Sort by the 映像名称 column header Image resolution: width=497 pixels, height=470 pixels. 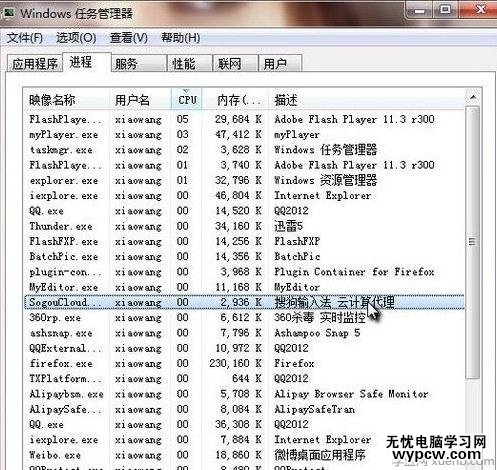pyautogui.click(x=67, y=100)
